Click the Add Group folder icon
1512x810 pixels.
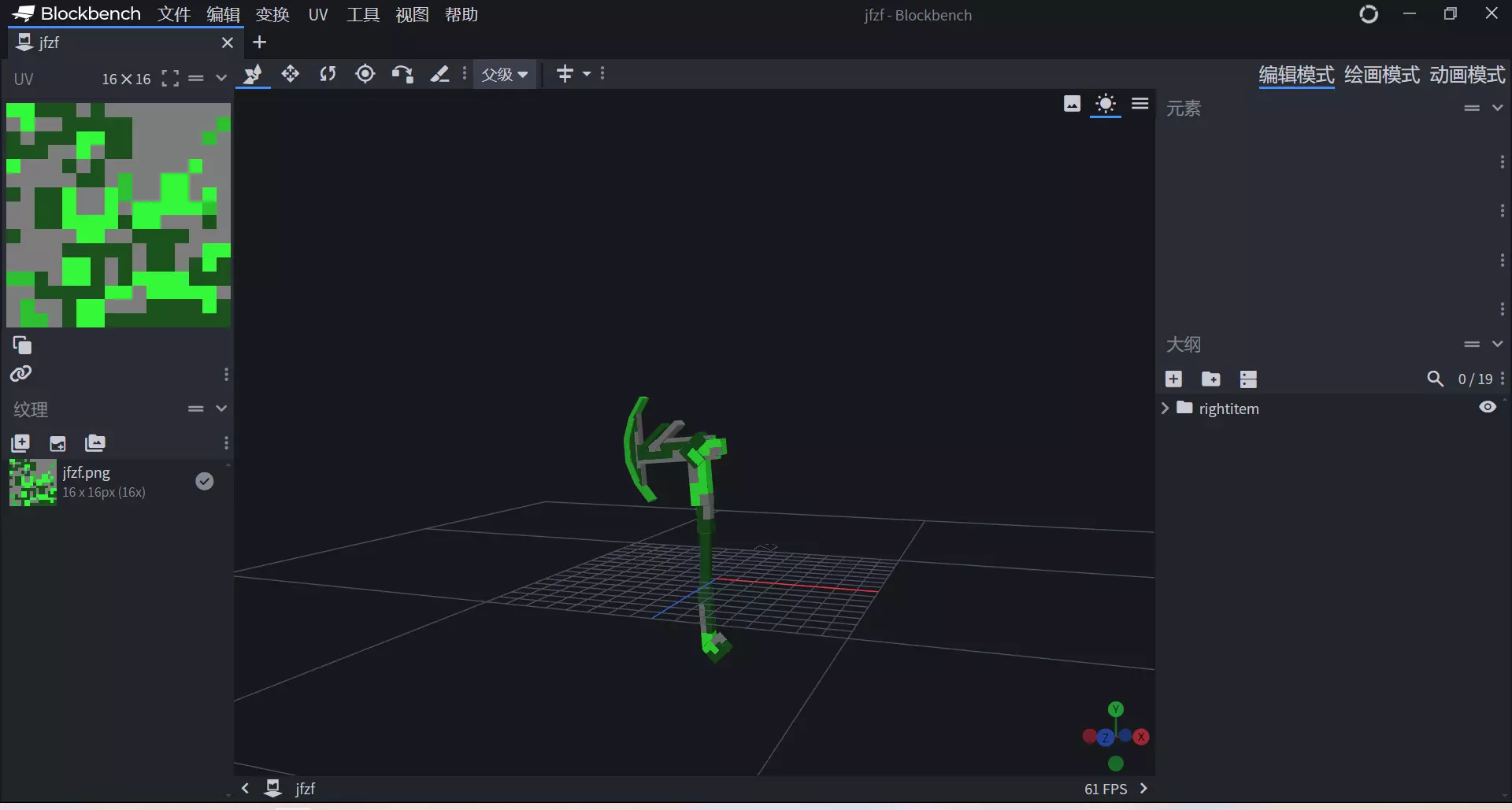[1211, 379]
